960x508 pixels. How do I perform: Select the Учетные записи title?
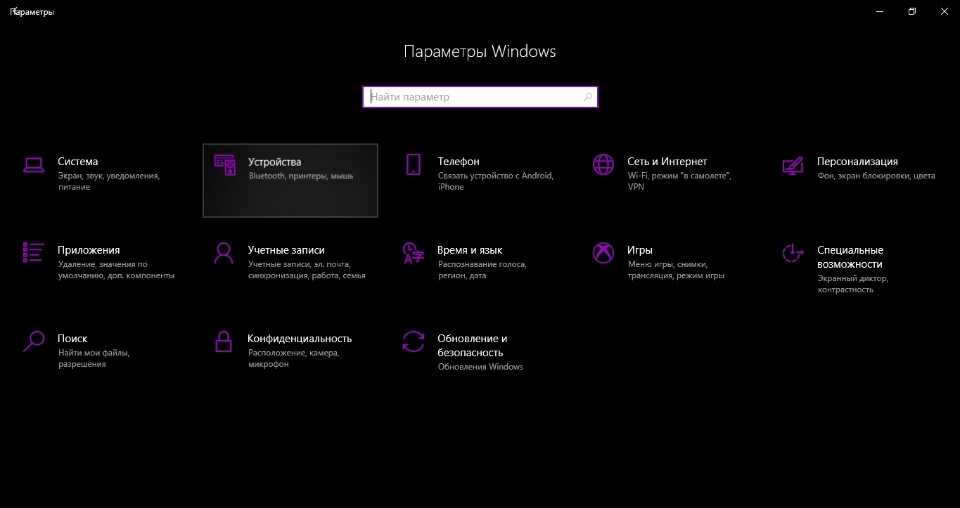tap(286, 250)
